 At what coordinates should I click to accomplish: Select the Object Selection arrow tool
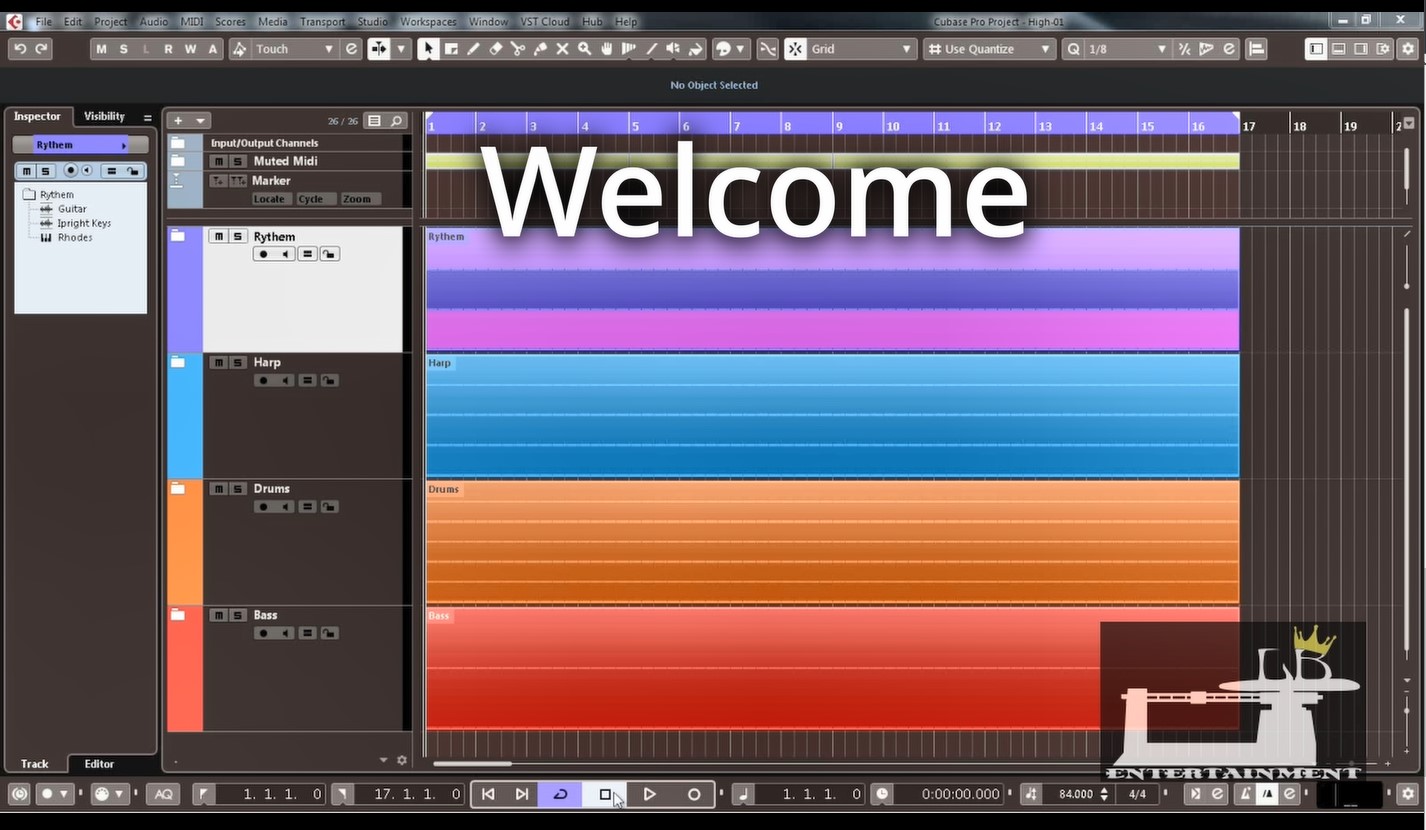(x=428, y=48)
